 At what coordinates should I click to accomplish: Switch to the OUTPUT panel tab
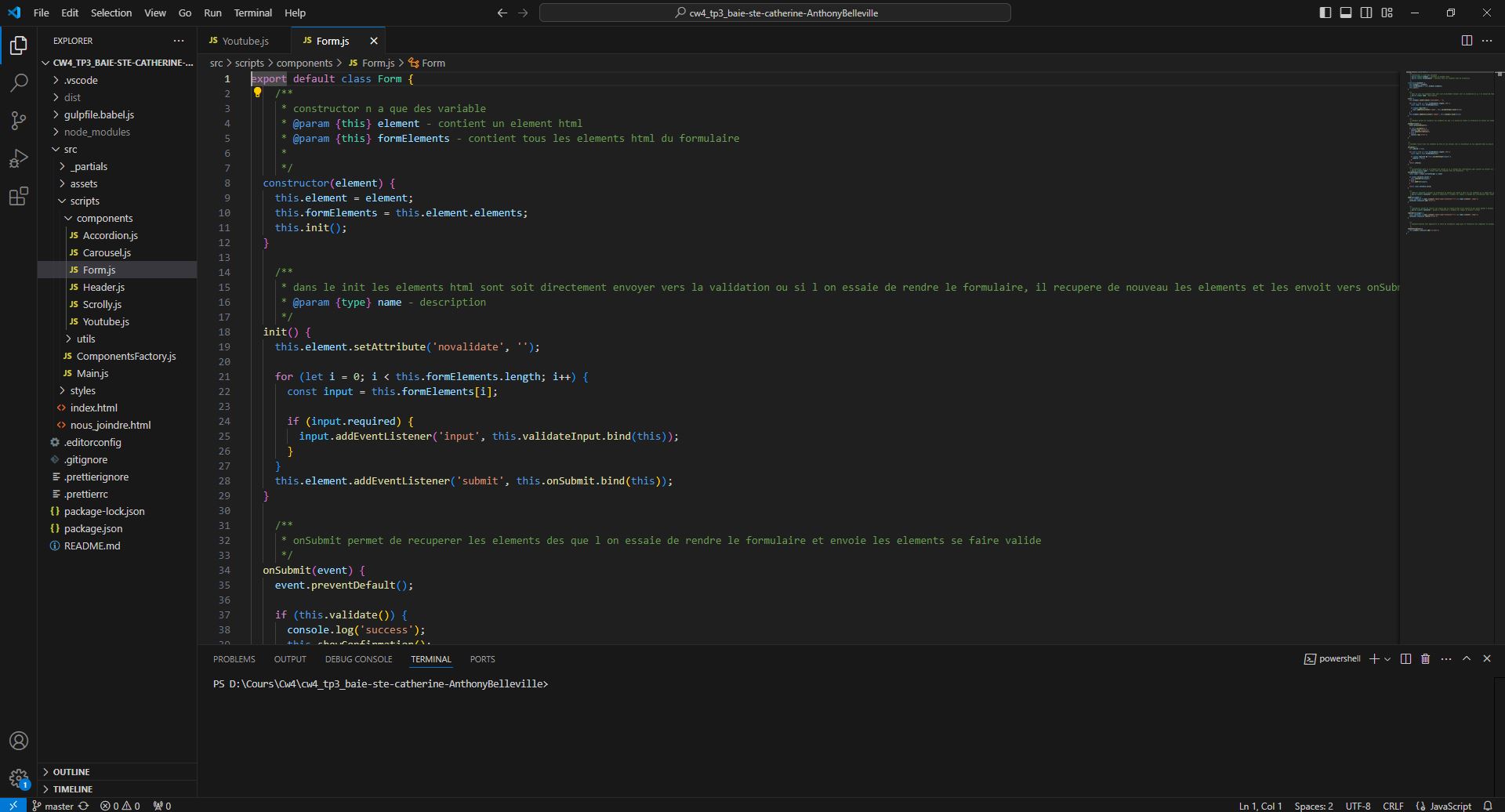click(290, 659)
